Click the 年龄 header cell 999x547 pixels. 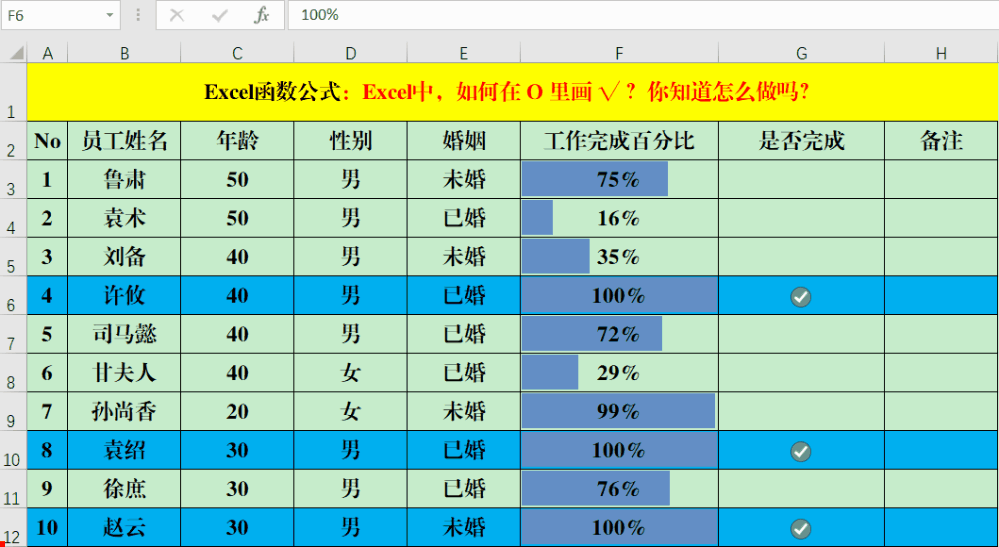tap(237, 141)
